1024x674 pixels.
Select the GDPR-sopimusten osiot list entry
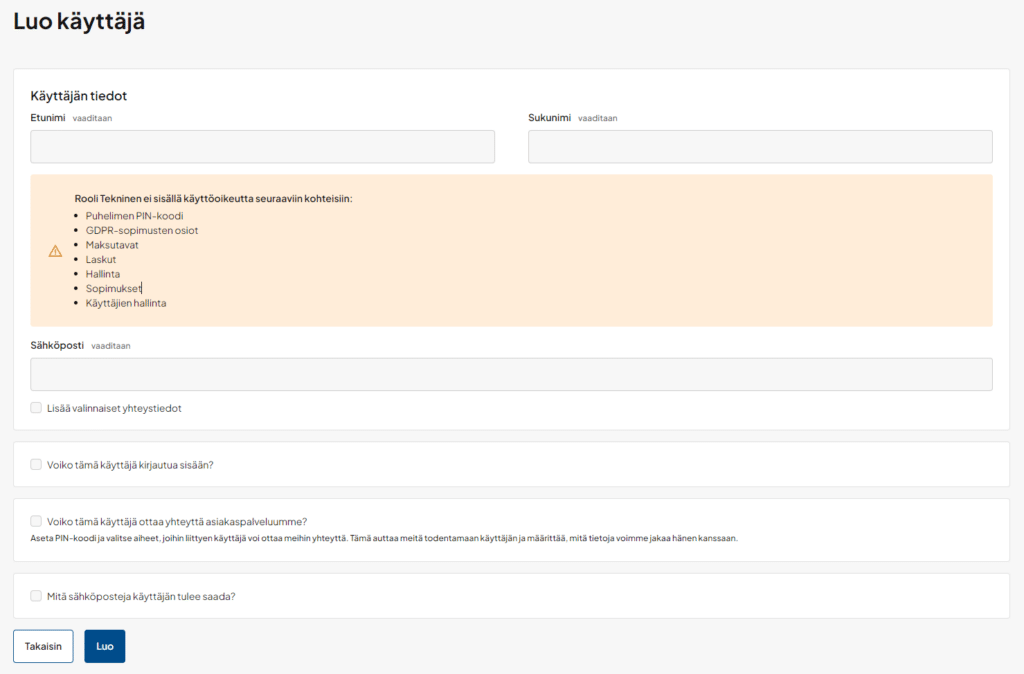(x=141, y=230)
